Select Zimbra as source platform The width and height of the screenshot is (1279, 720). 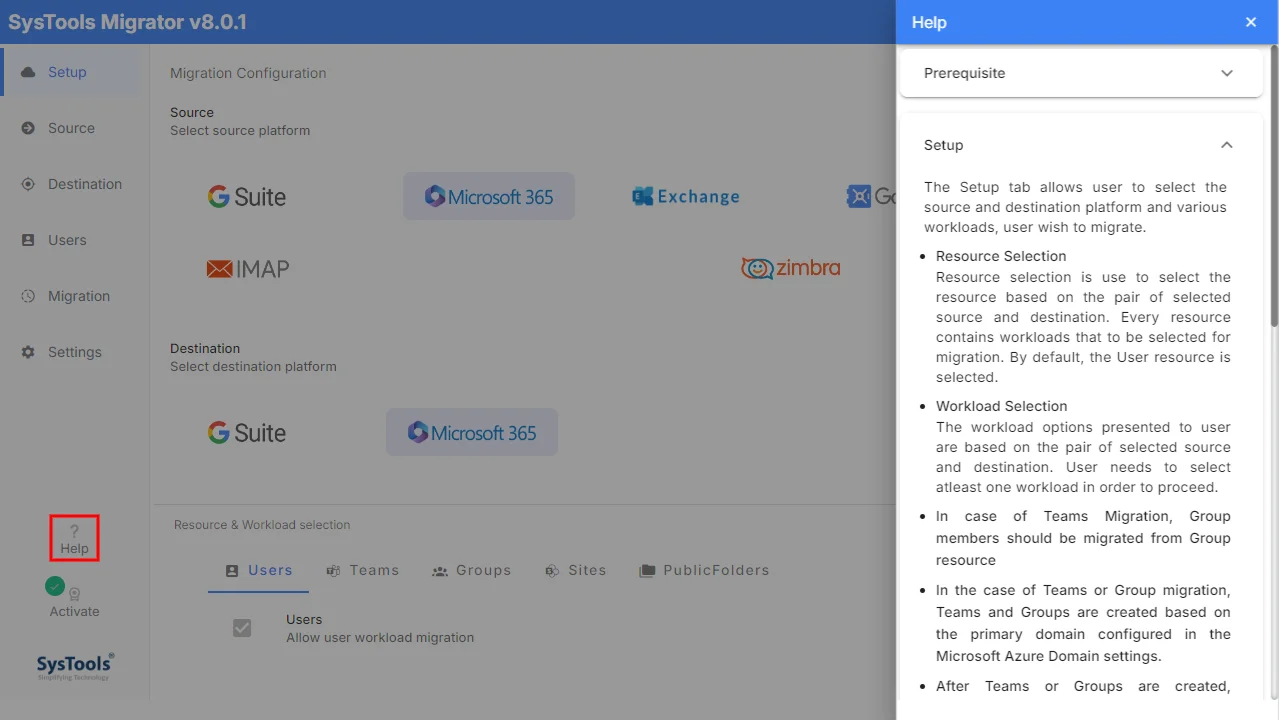[x=791, y=268]
